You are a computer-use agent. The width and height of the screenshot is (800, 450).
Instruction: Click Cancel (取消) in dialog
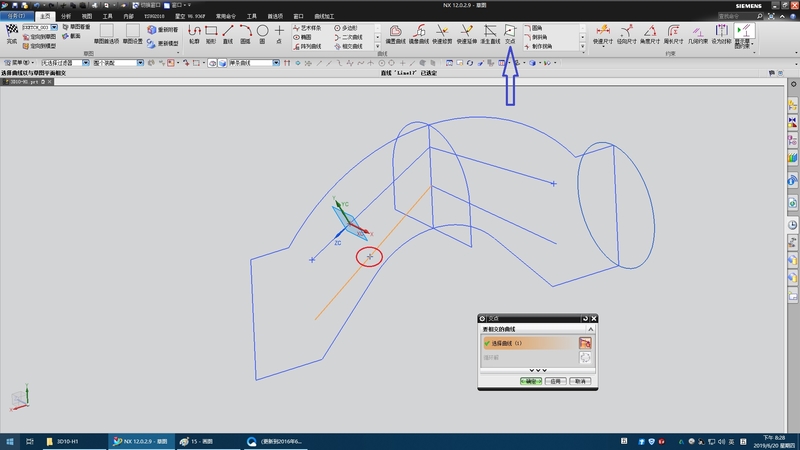(580, 381)
